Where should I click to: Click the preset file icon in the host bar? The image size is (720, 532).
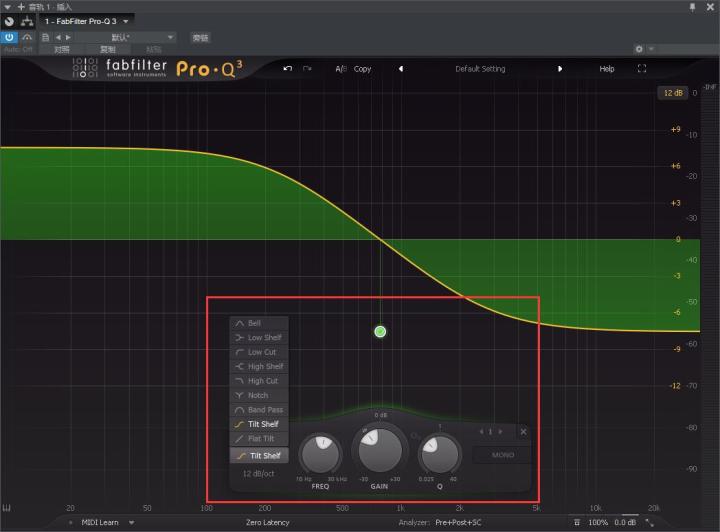(45, 37)
